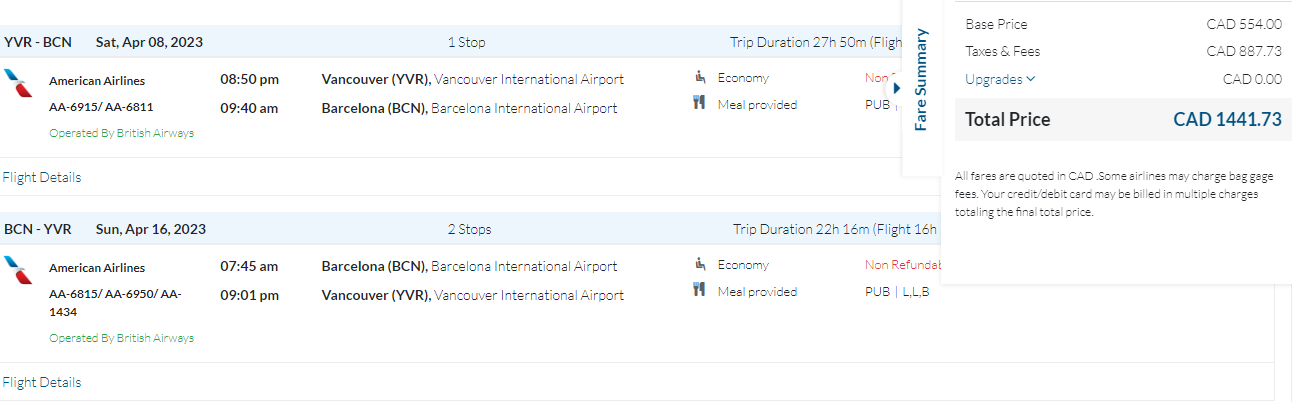
Task: Click Economy seat icon on return flight
Action: tap(700, 264)
